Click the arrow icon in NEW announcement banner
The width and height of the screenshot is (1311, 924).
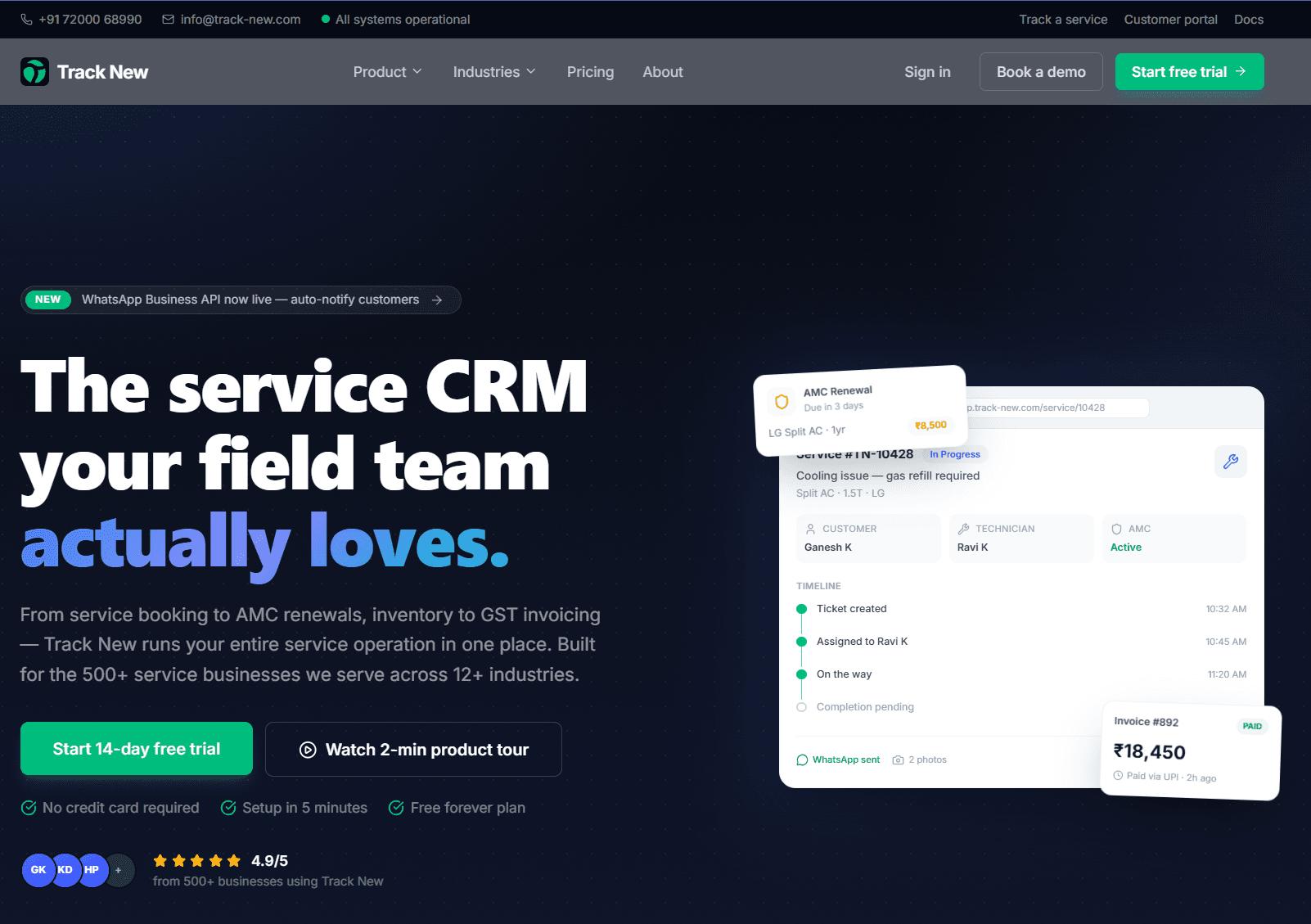(437, 300)
